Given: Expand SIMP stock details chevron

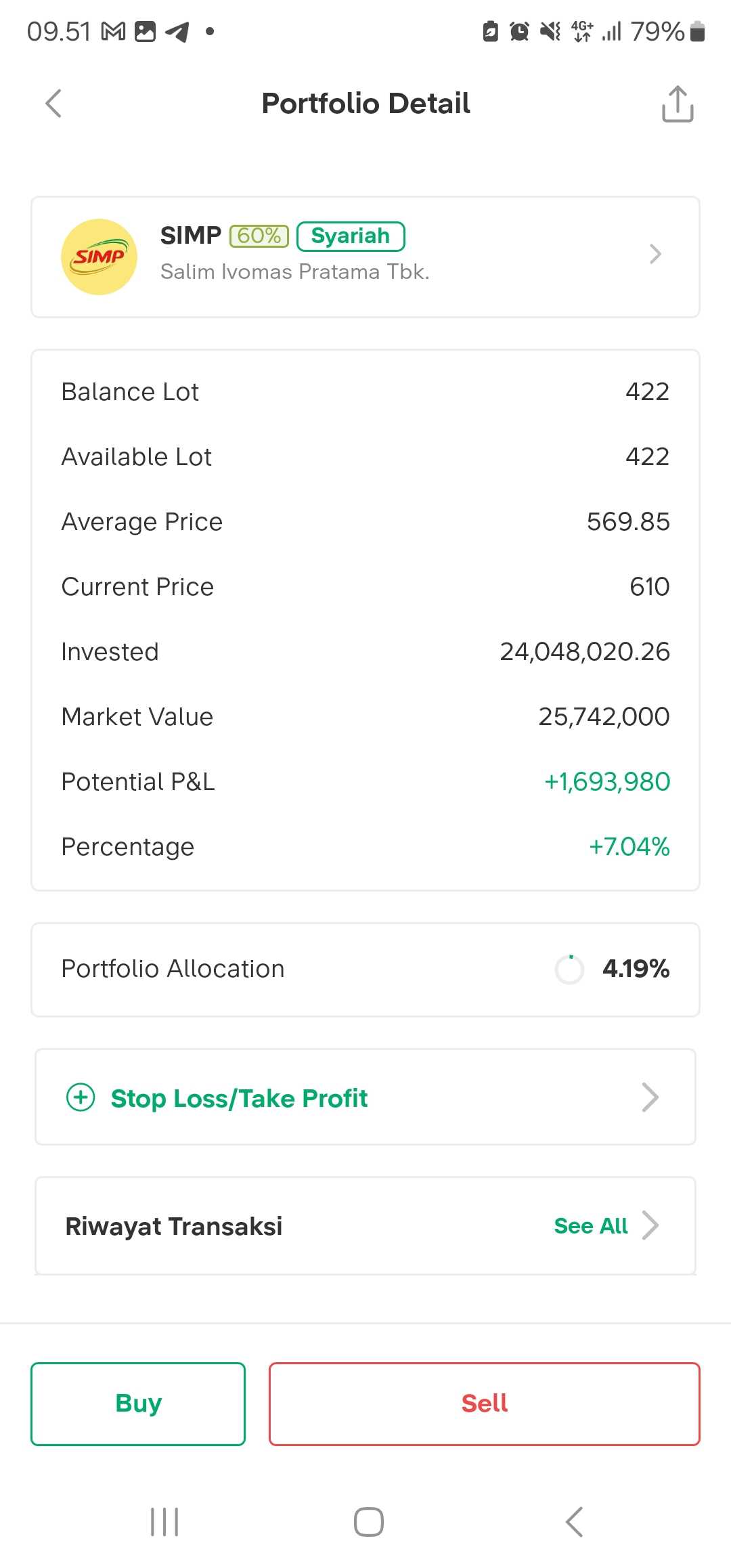Looking at the screenshot, I should click(655, 254).
